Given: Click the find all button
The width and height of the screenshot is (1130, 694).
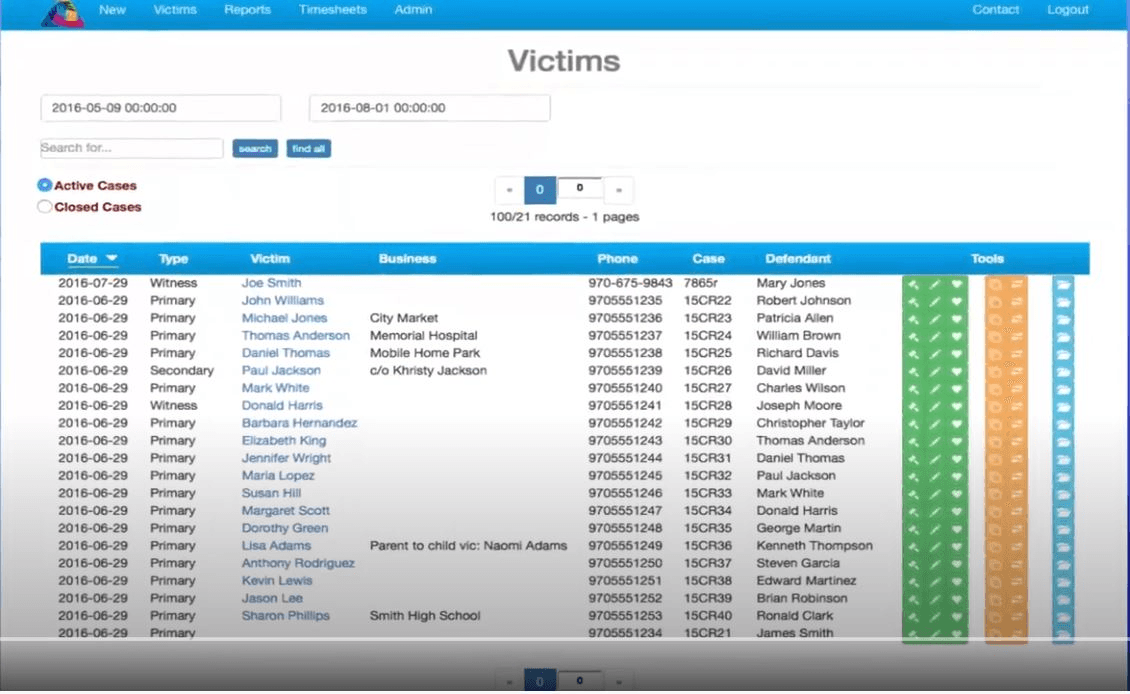Looking at the screenshot, I should coord(308,148).
